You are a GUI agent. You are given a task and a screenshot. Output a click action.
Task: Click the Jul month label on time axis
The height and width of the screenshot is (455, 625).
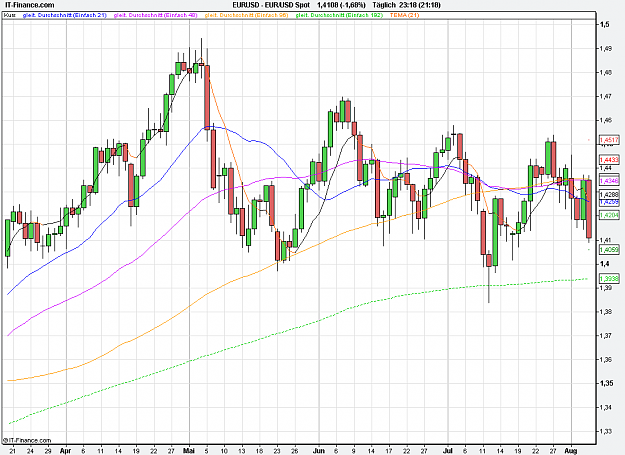[x=447, y=451]
